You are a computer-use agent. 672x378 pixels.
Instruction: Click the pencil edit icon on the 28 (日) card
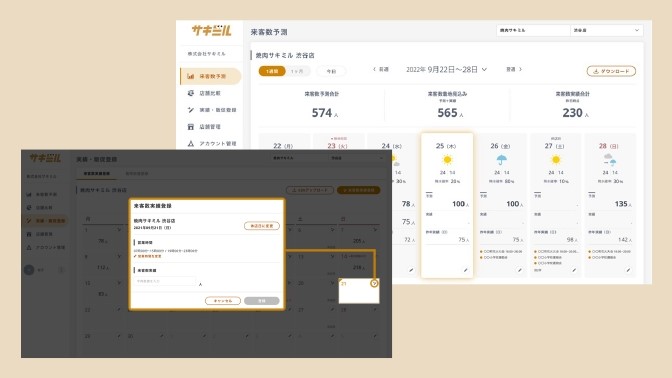(628, 270)
